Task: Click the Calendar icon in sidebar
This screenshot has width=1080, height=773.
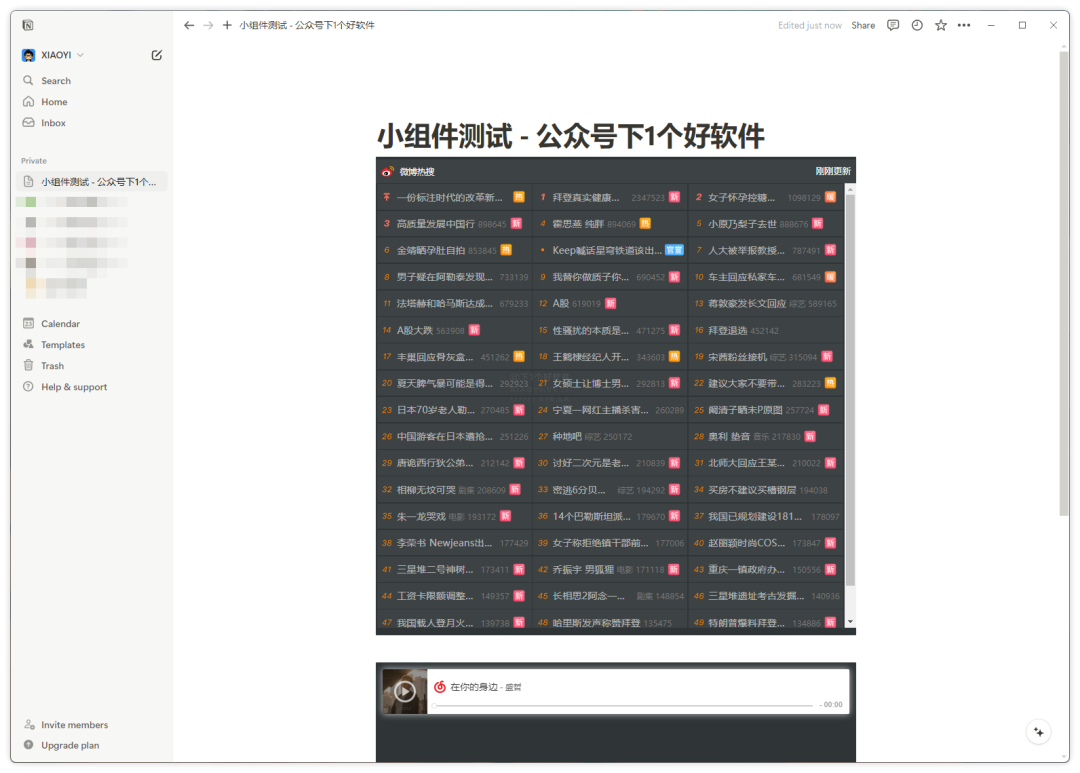Action: (28, 323)
